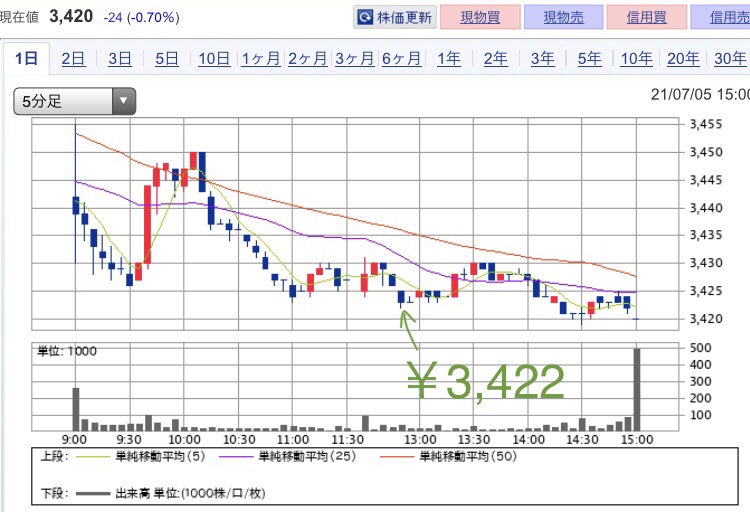
Task: Click the 13:00 time axis label
Action: (x=420, y=439)
